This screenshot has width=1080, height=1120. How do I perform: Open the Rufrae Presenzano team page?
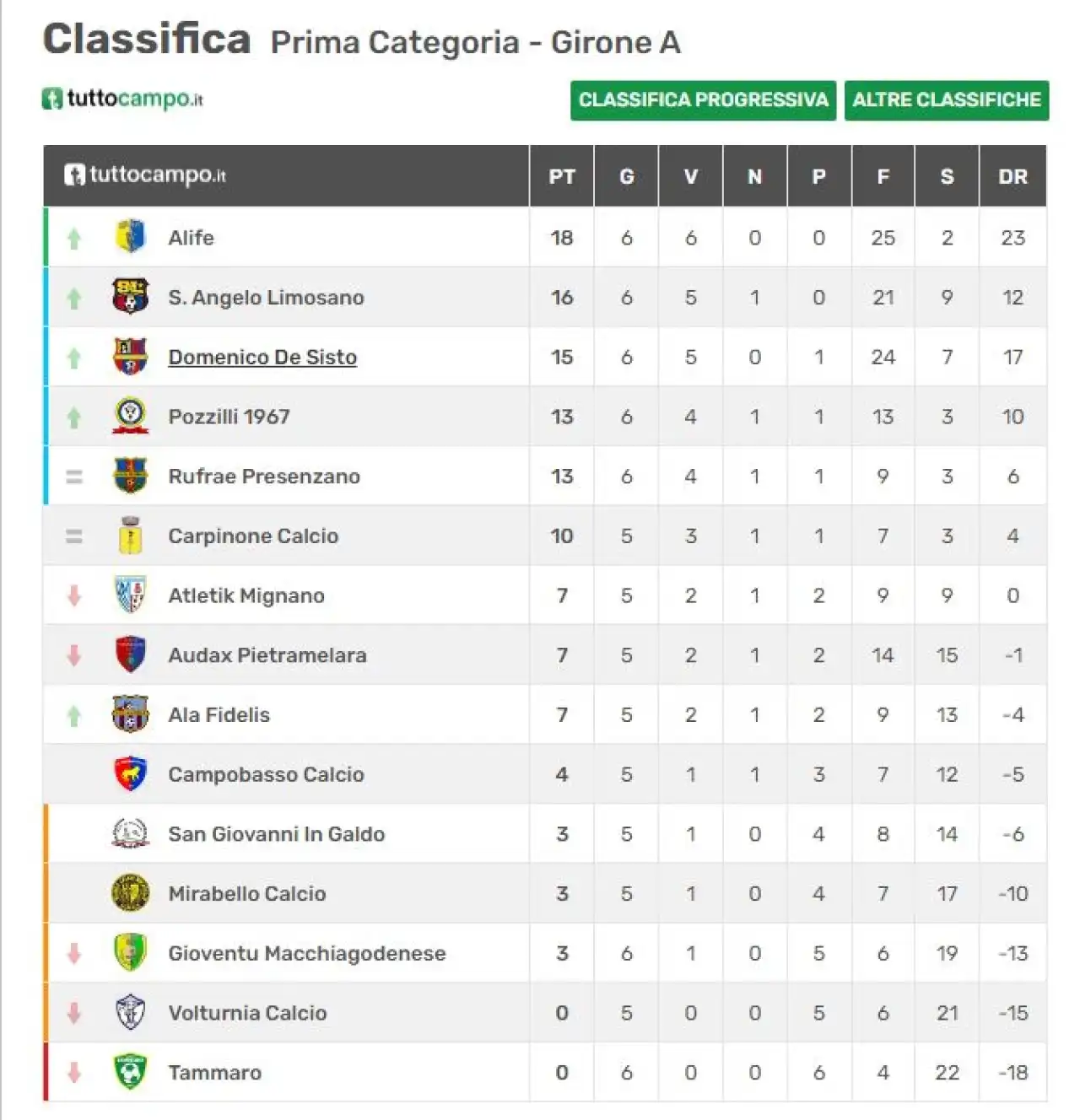pyautogui.click(x=264, y=477)
